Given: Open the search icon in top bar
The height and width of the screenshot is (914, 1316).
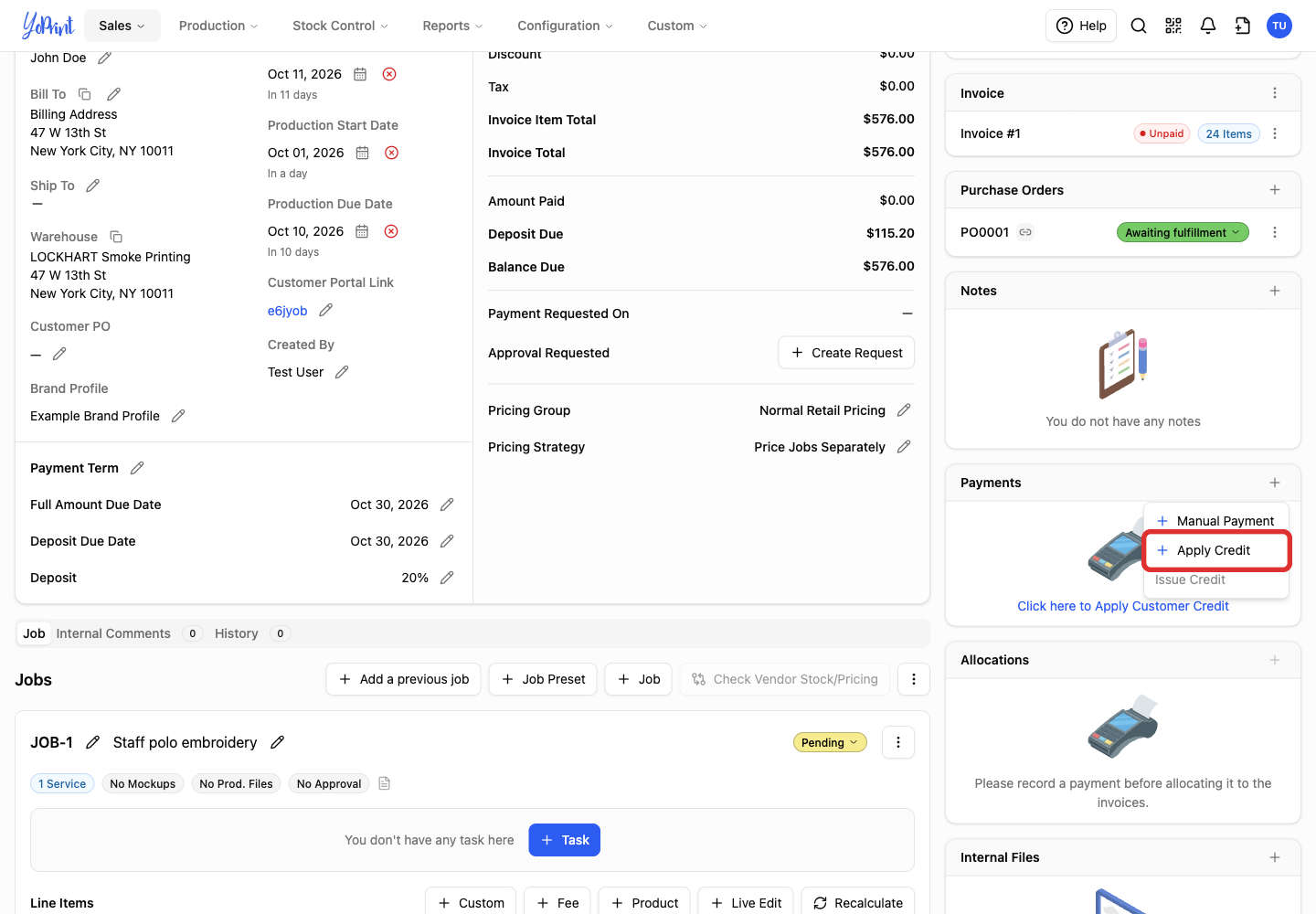Looking at the screenshot, I should [1139, 26].
